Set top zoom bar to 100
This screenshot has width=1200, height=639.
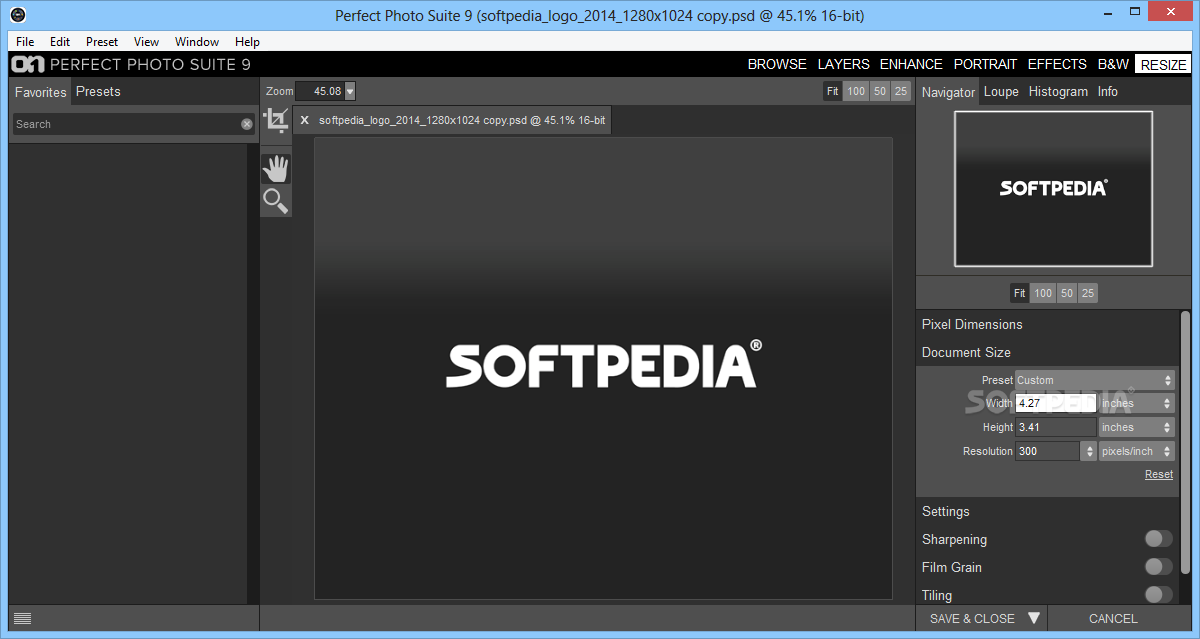[856, 91]
